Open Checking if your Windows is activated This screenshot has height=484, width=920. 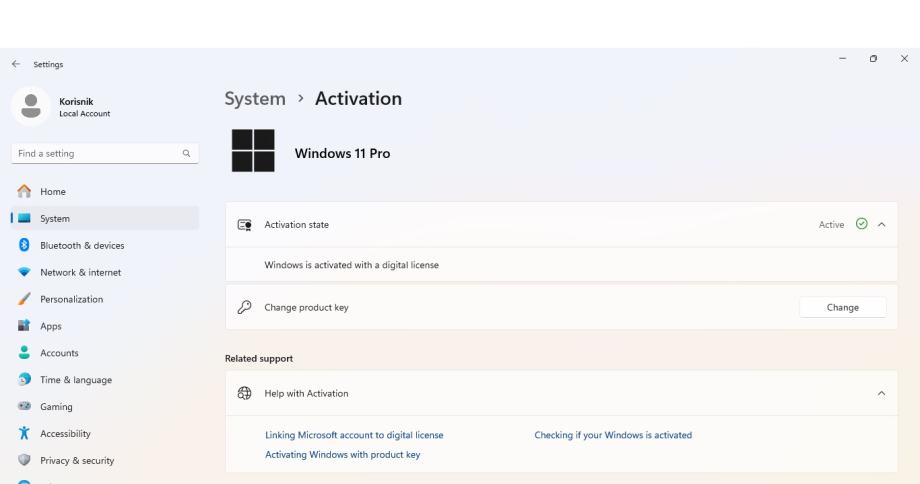[x=613, y=435]
